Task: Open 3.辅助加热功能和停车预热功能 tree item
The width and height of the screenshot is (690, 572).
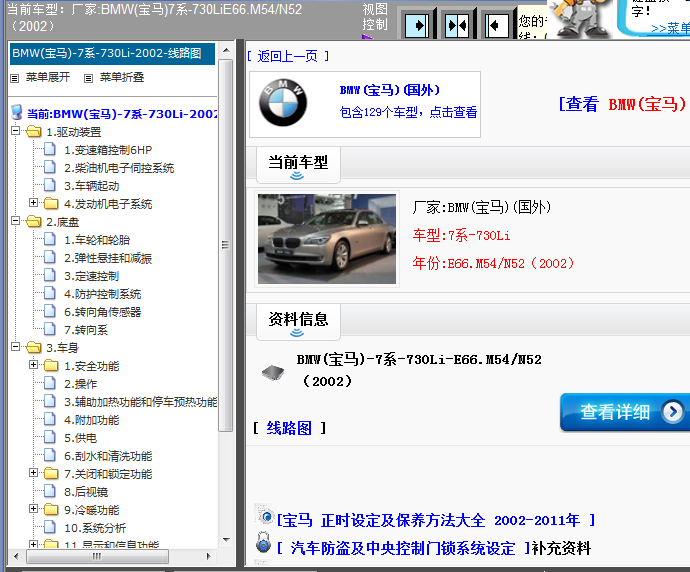Action: (140, 402)
